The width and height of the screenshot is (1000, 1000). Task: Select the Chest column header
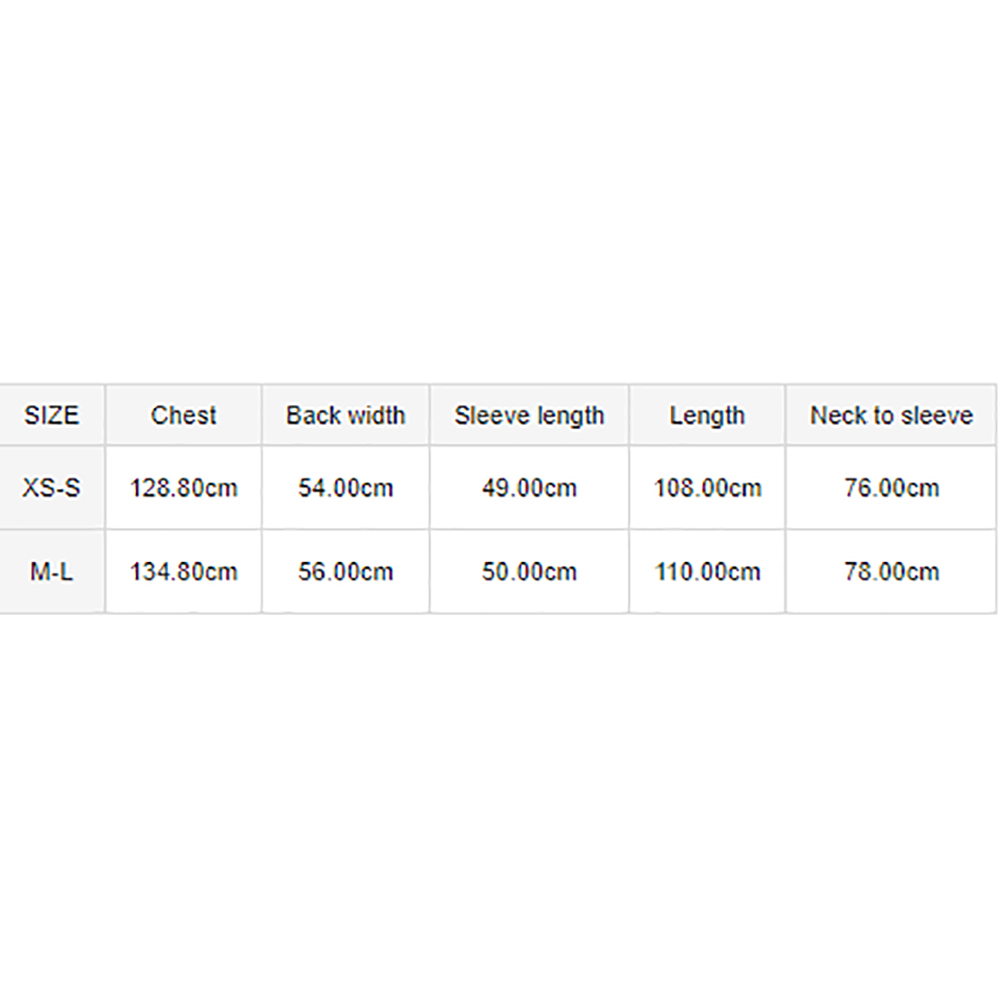[x=184, y=415]
